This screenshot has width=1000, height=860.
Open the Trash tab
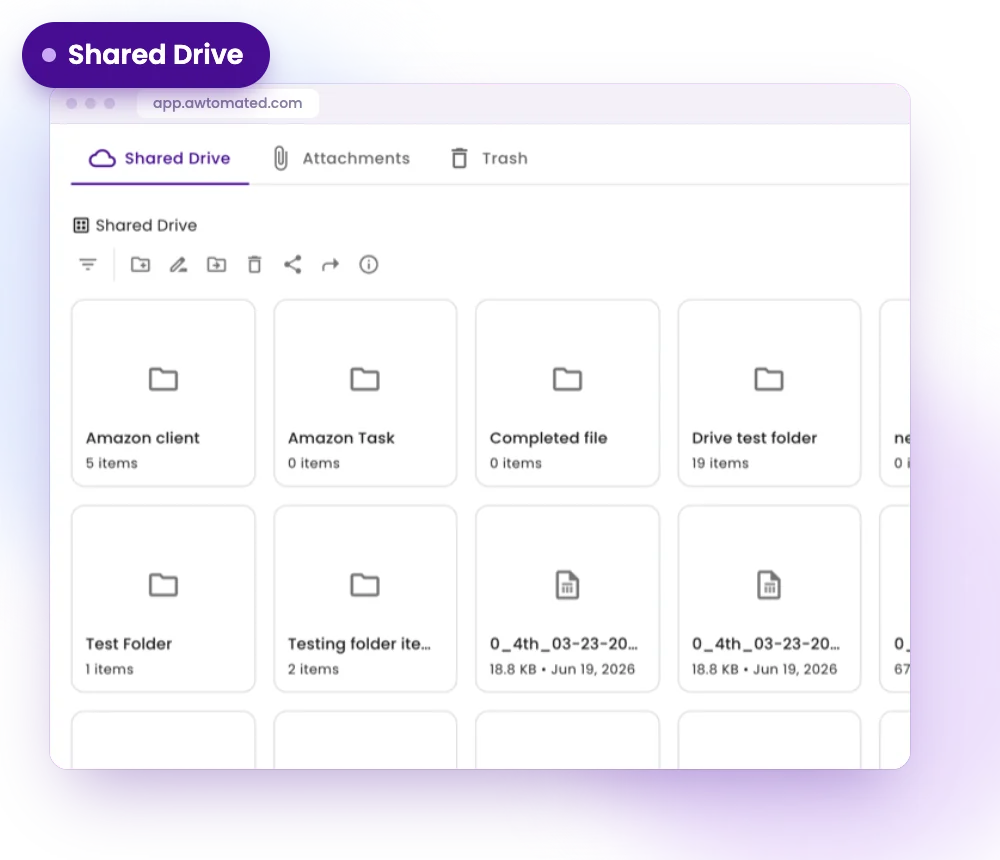click(x=489, y=158)
